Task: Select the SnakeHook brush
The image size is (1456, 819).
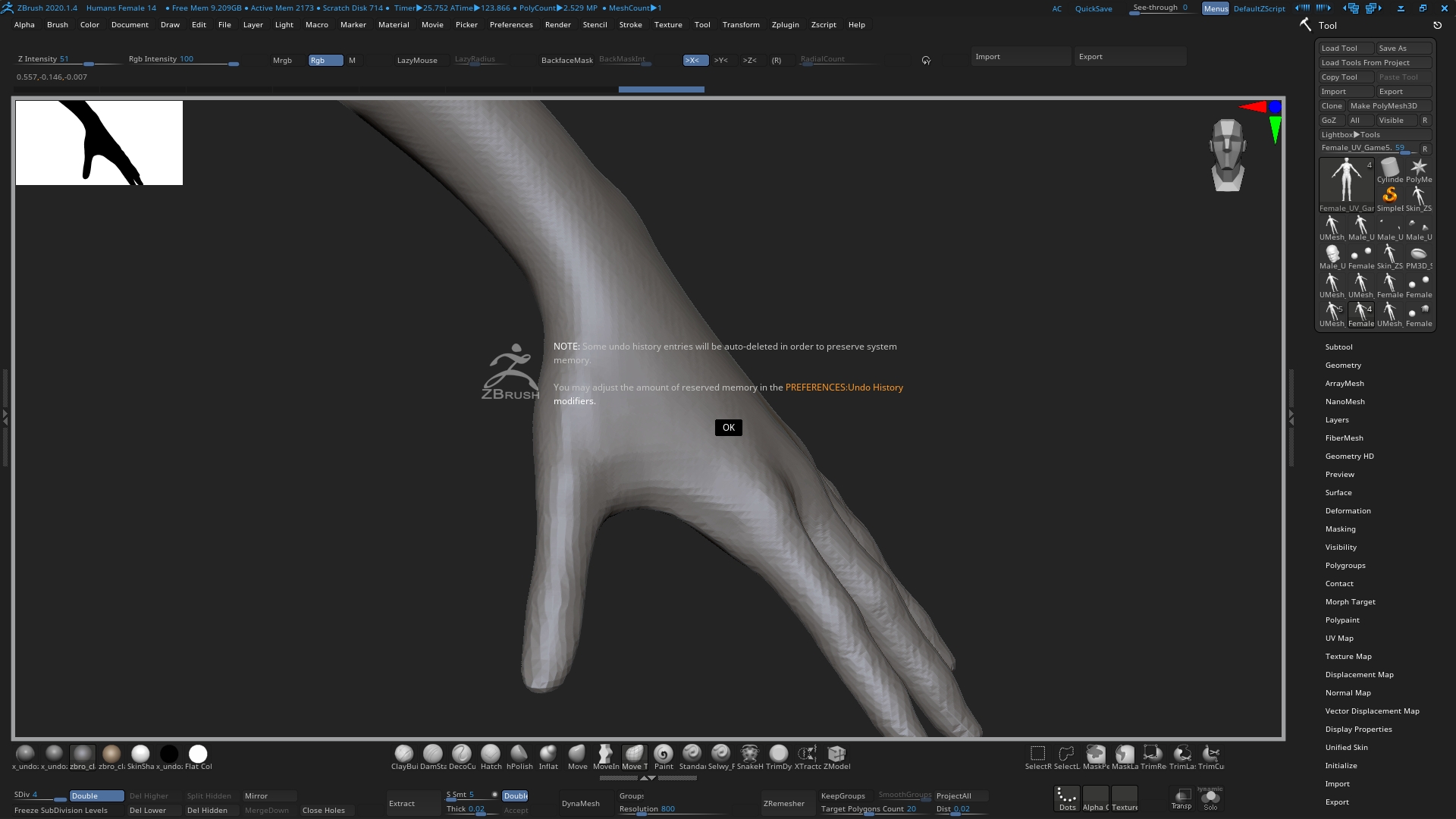Action: coord(749,754)
